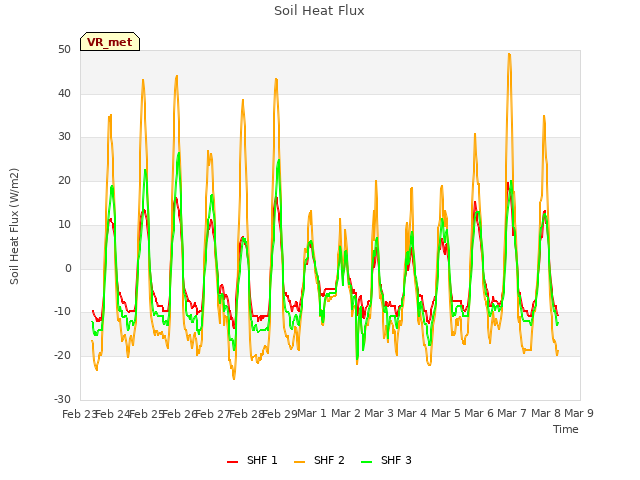The height and width of the screenshot is (480, 640).
Task: Click the 40 y-axis tick label
Action: click(64, 93)
